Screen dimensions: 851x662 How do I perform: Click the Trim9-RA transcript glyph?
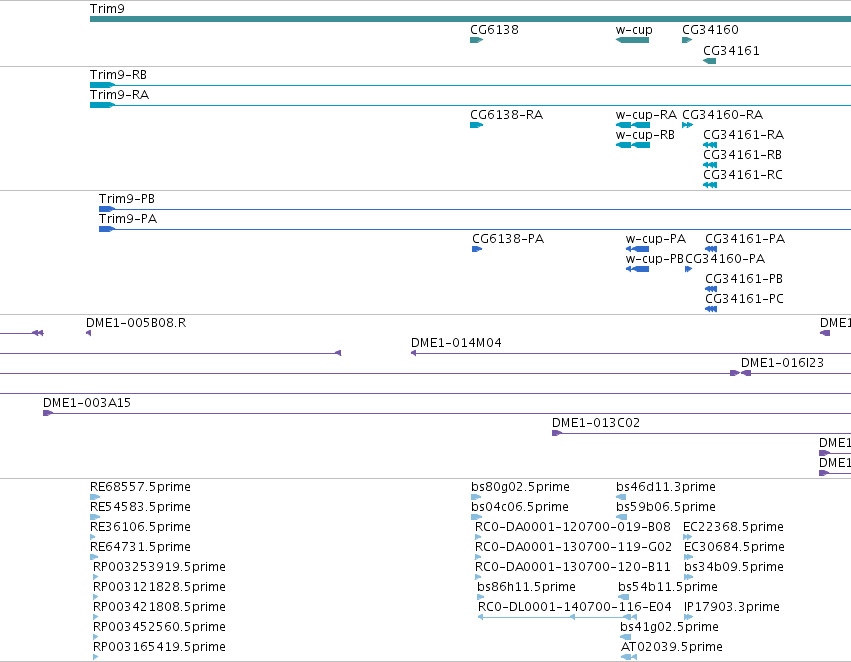tap(471, 105)
